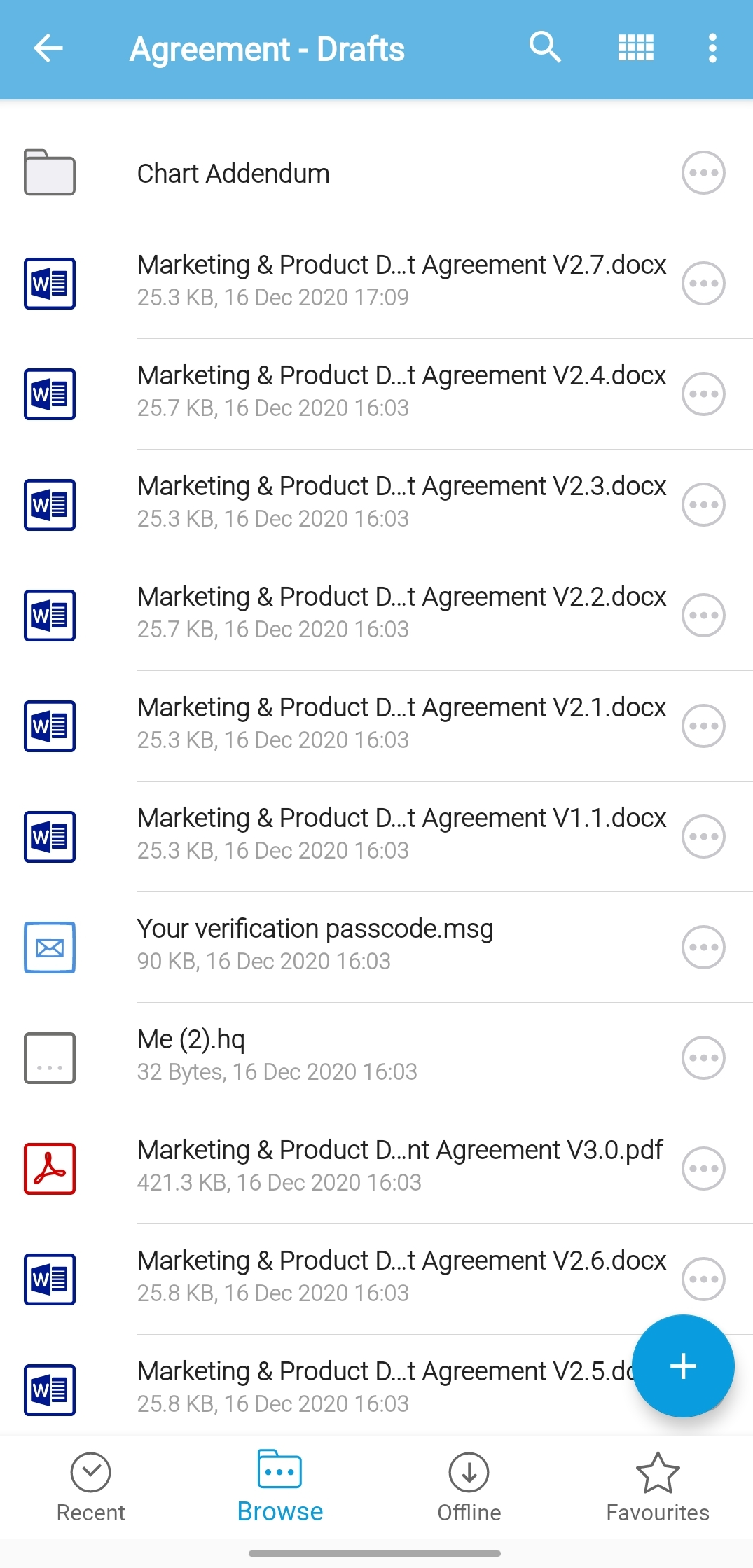Tap the blue plus add button
Image resolution: width=753 pixels, height=1568 pixels.
coord(682,1366)
